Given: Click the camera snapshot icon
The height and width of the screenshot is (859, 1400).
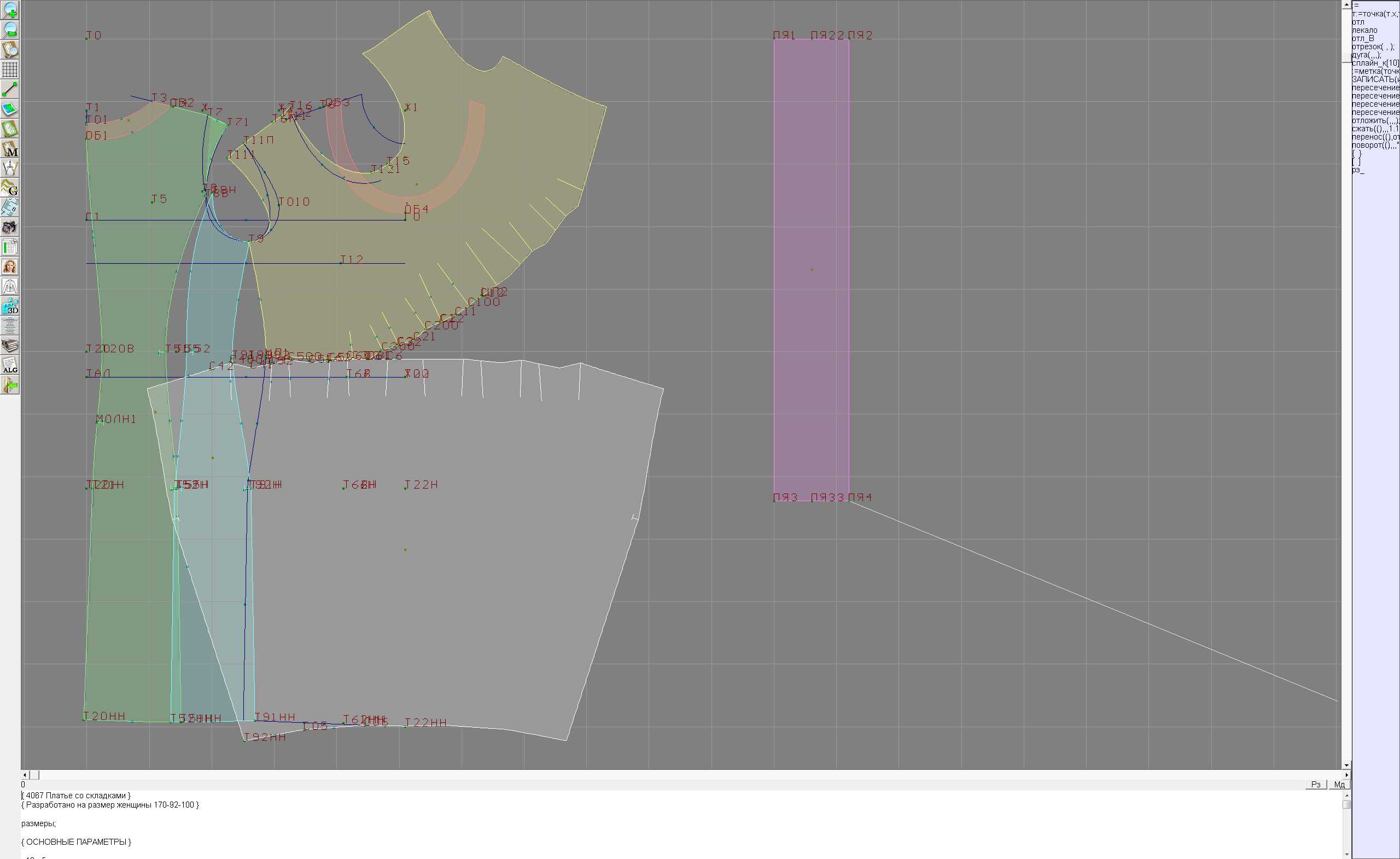Looking at the screenshot, I should point(10,228).
